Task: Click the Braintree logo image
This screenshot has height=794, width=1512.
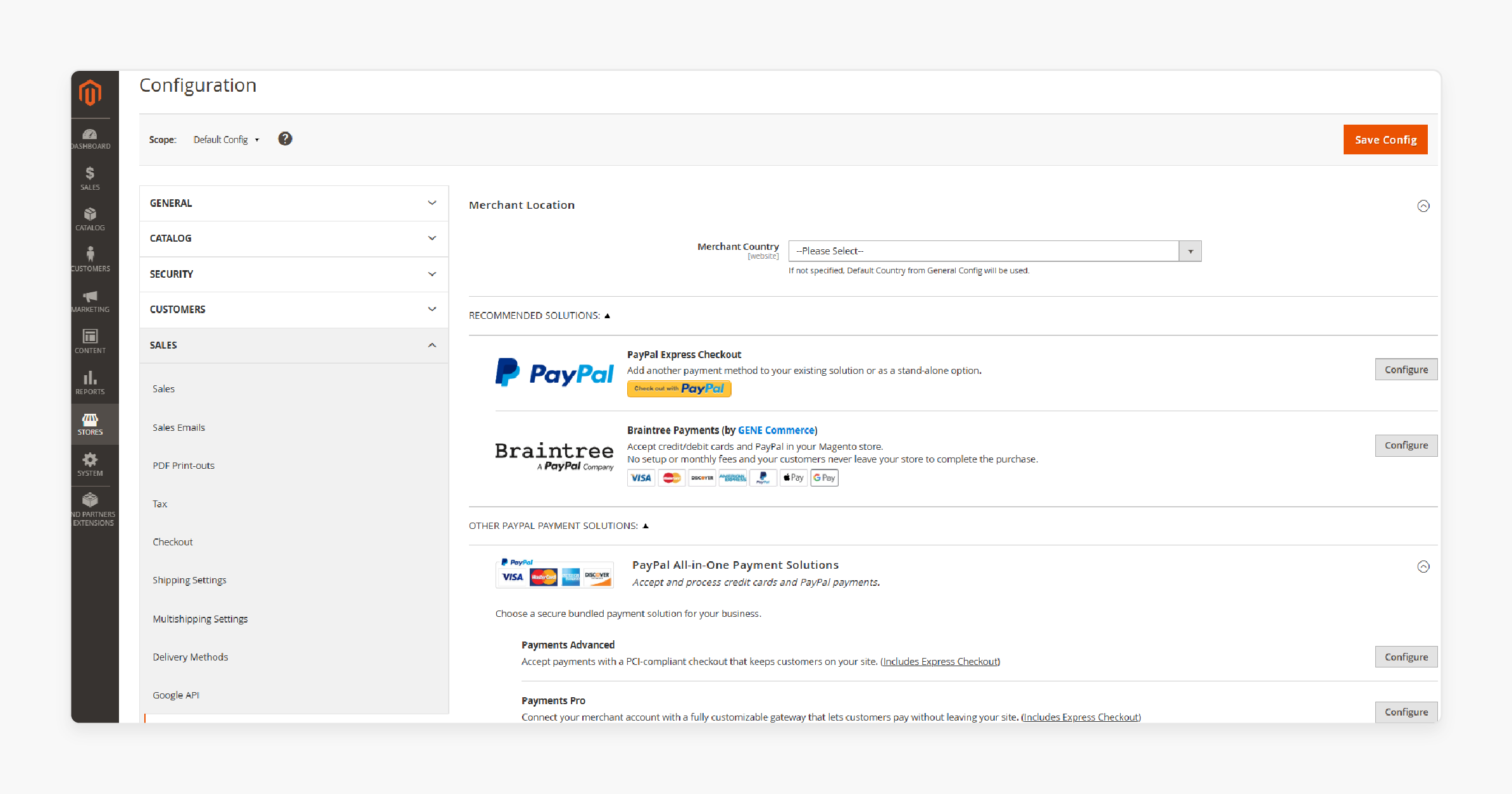Action: pyautogui.click(x=554, y=456)
